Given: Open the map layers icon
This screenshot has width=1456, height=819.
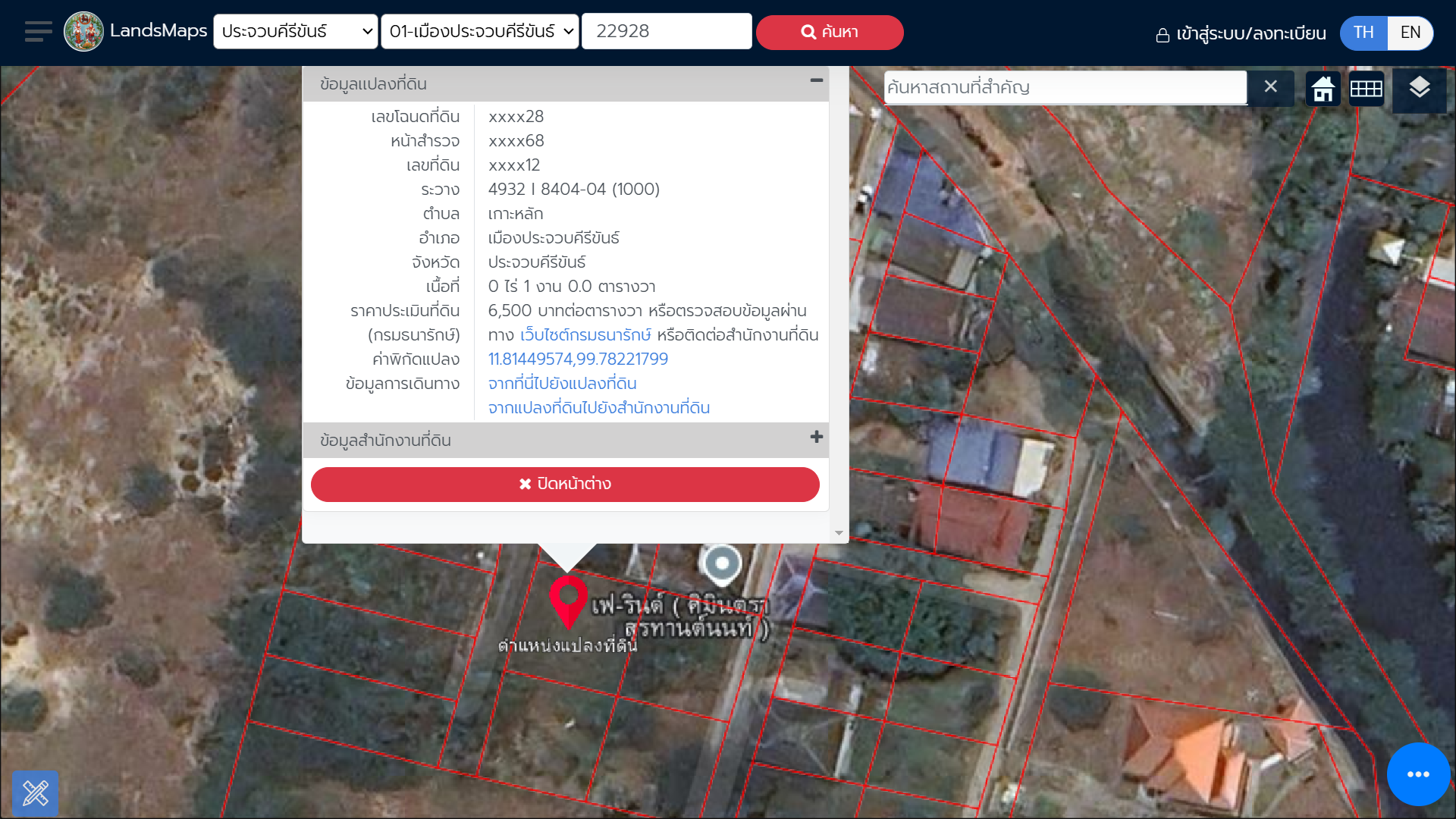Looking at the screenshot, I should tap(1420, 88).
